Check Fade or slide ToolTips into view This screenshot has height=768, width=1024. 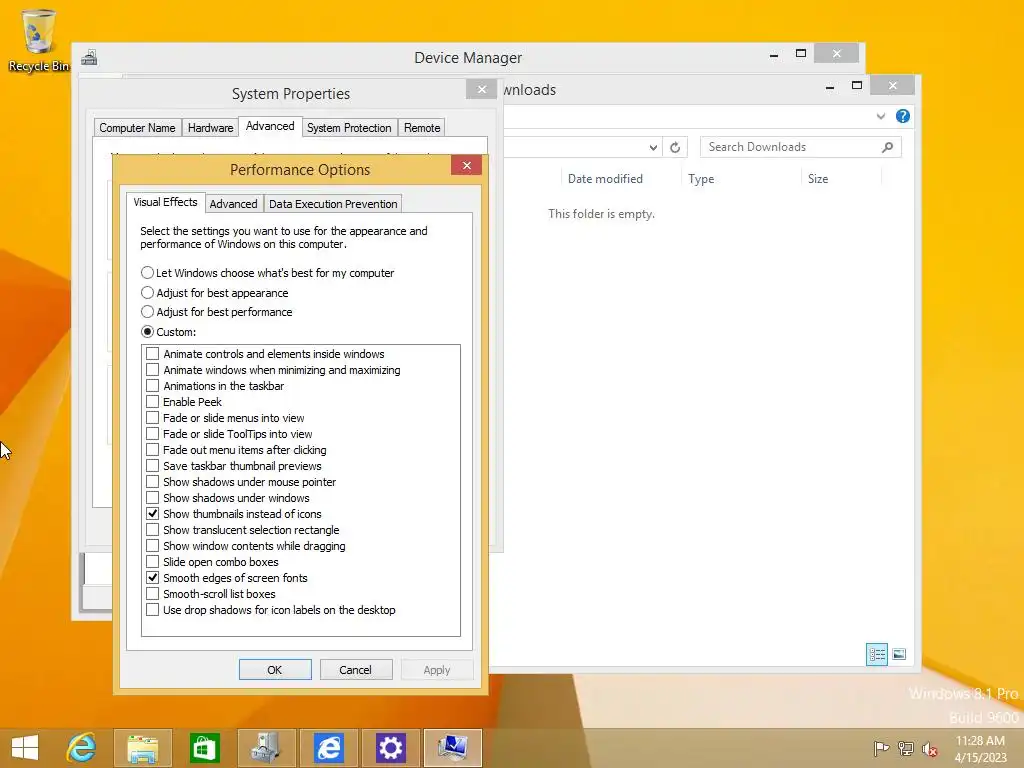(152, 434)
